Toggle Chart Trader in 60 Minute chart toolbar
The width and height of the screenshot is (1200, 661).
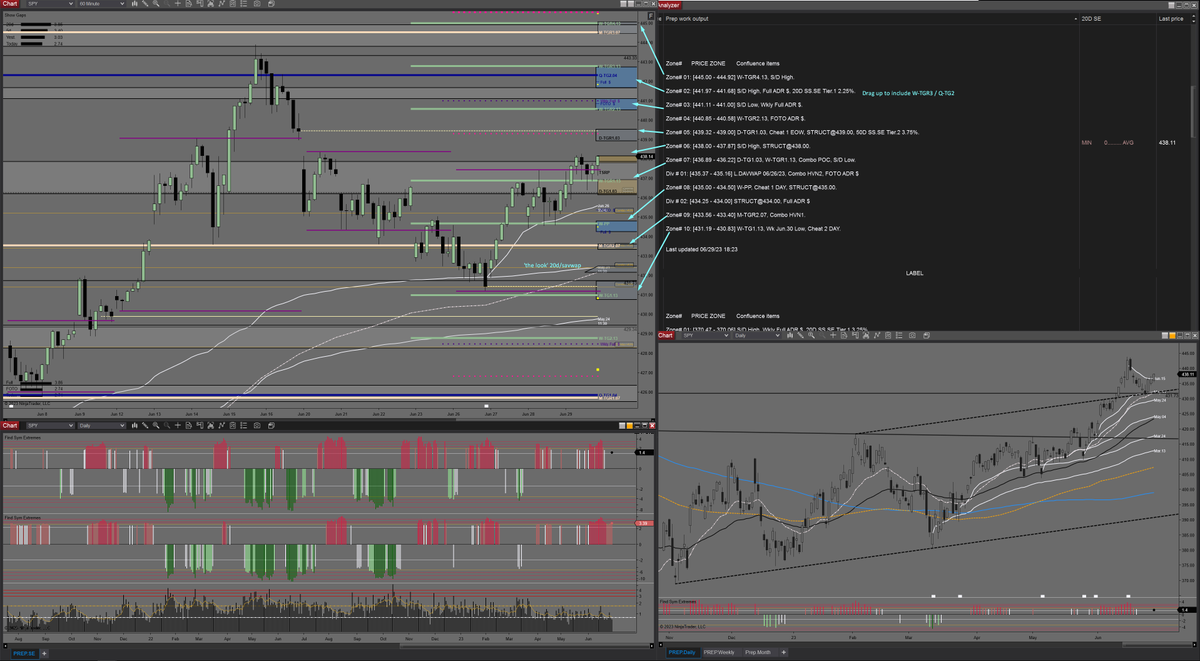[199, 5]
